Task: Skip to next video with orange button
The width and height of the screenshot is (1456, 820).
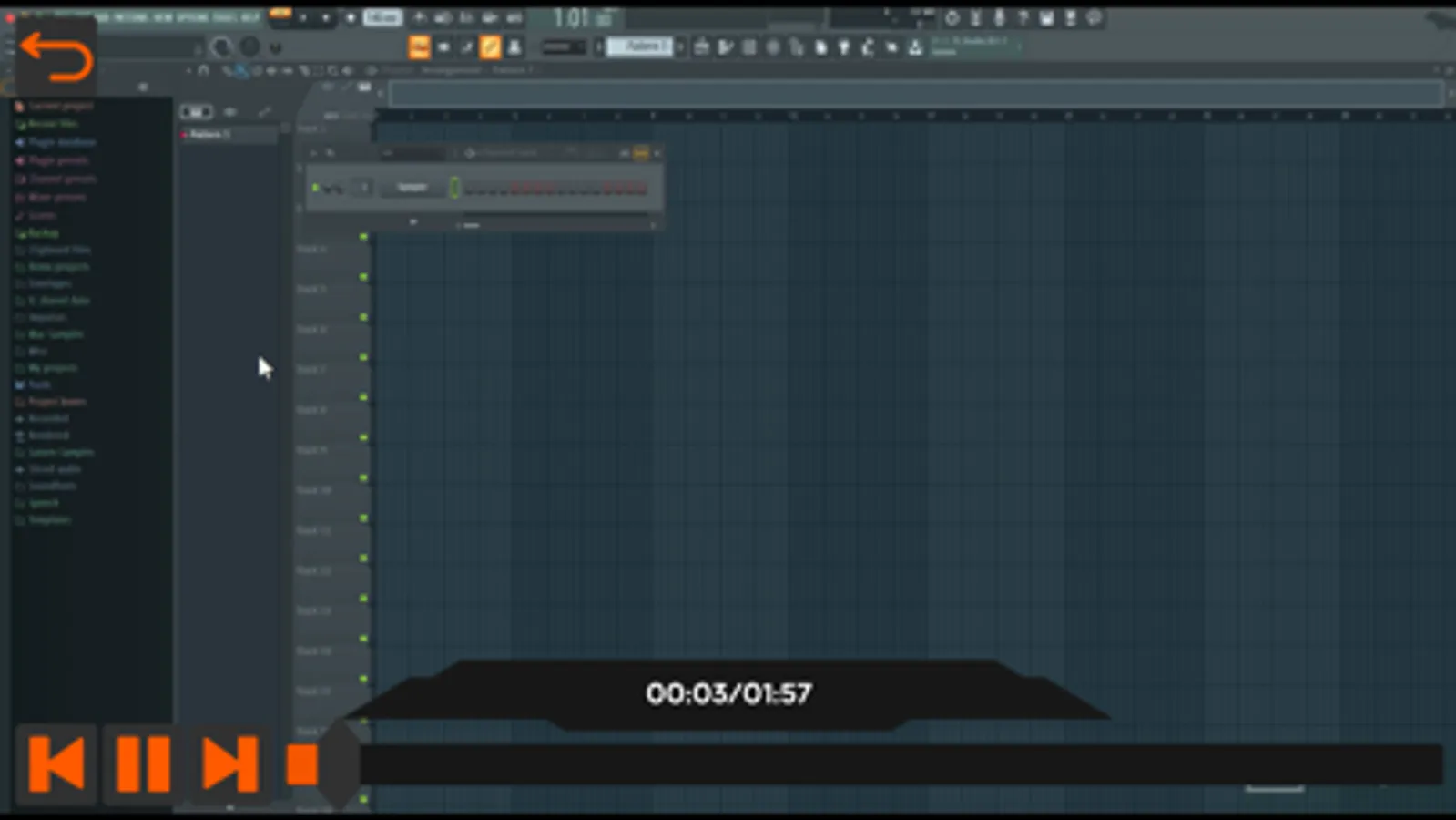Action: pos(229,764)
